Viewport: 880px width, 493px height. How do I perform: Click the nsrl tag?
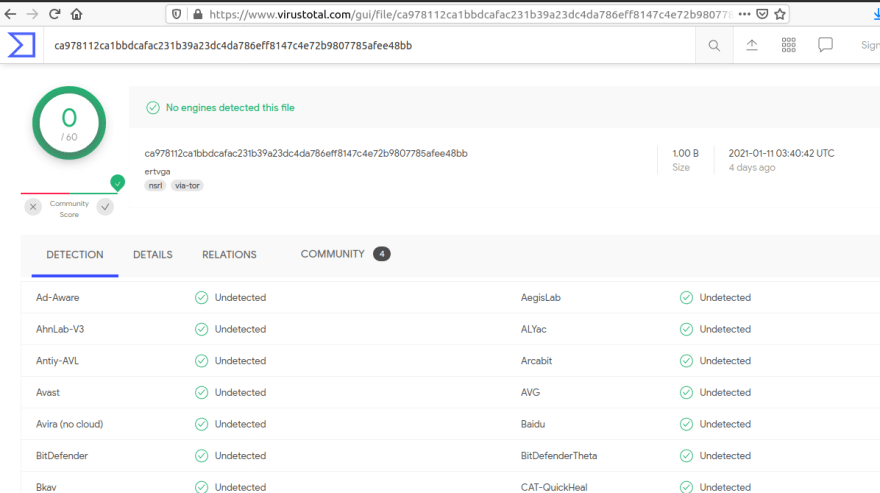(x=155, y=185)
